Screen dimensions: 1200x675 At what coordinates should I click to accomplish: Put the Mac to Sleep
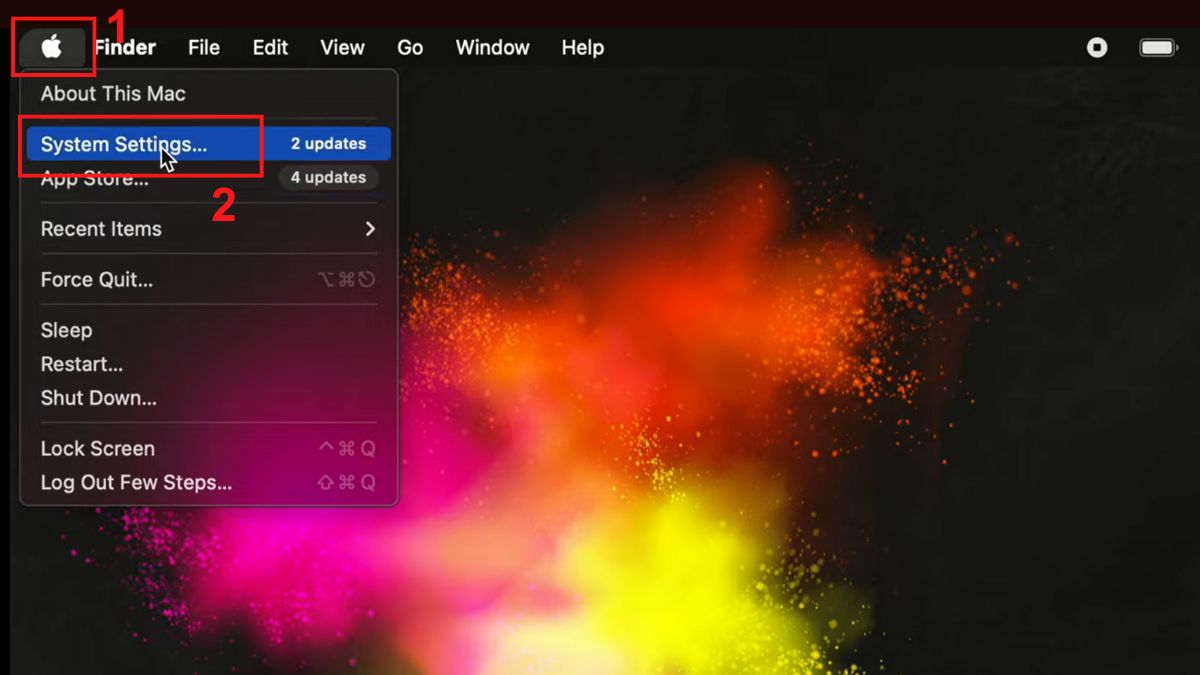209,330
